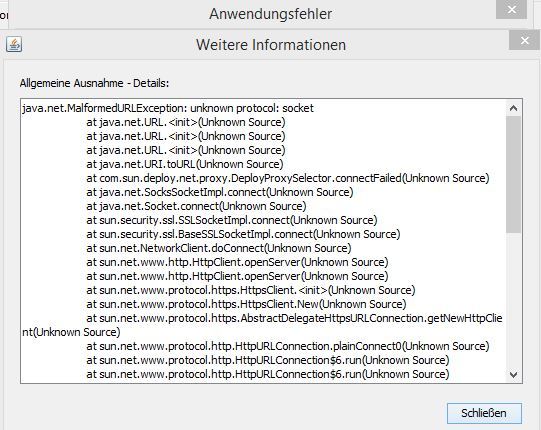Screen dimensions: 541x430
Task: Click the DeployProxySelector.connectFailed stack line
Action: [x=288, y=178]
